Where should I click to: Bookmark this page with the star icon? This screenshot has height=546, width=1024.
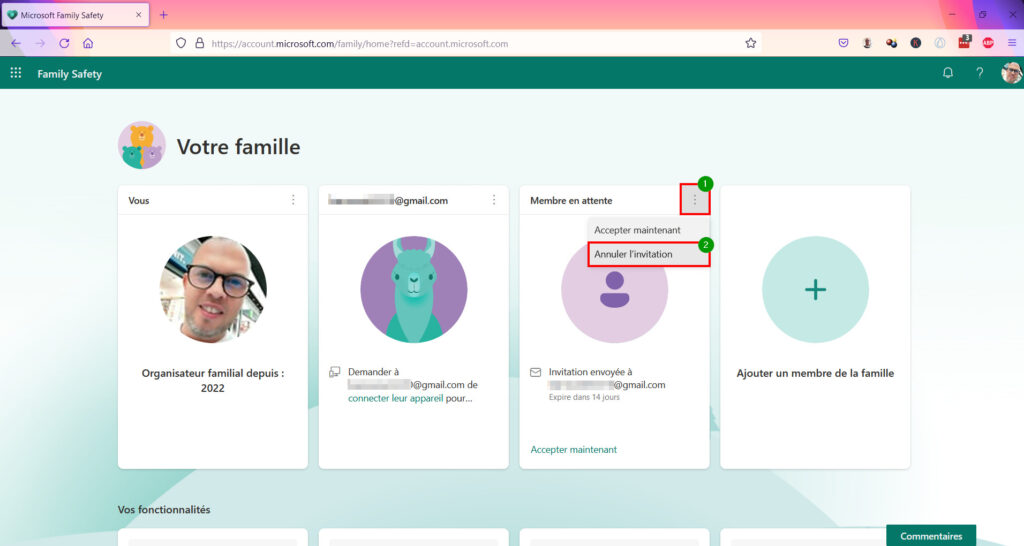coord(750,43)
